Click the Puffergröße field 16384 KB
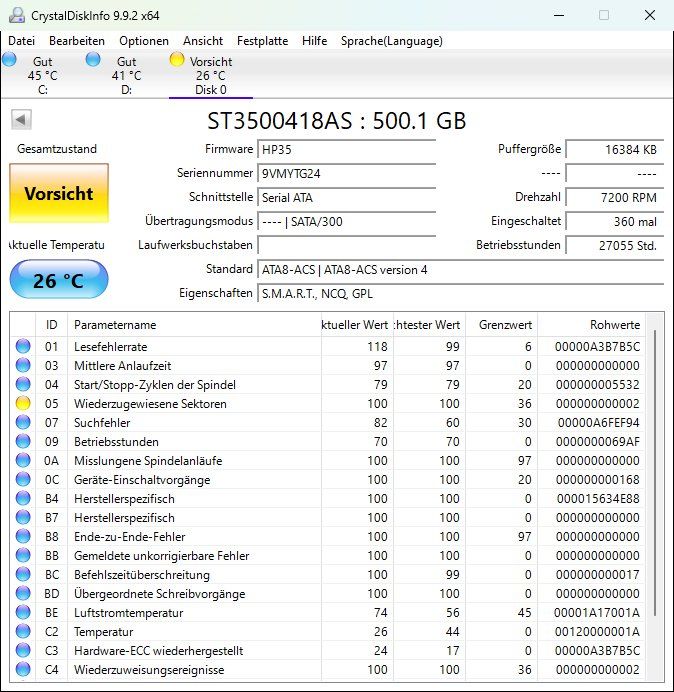 click(615, 150)
